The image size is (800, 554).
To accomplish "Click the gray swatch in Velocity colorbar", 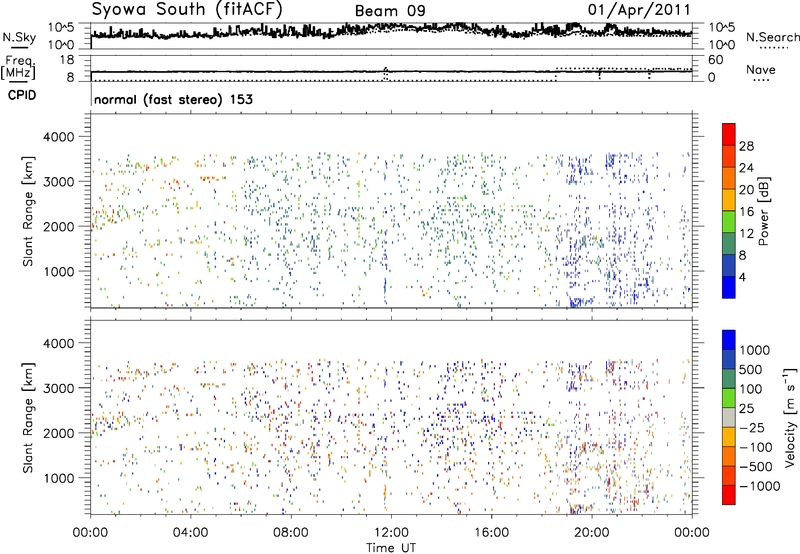I will coord(729,417).
